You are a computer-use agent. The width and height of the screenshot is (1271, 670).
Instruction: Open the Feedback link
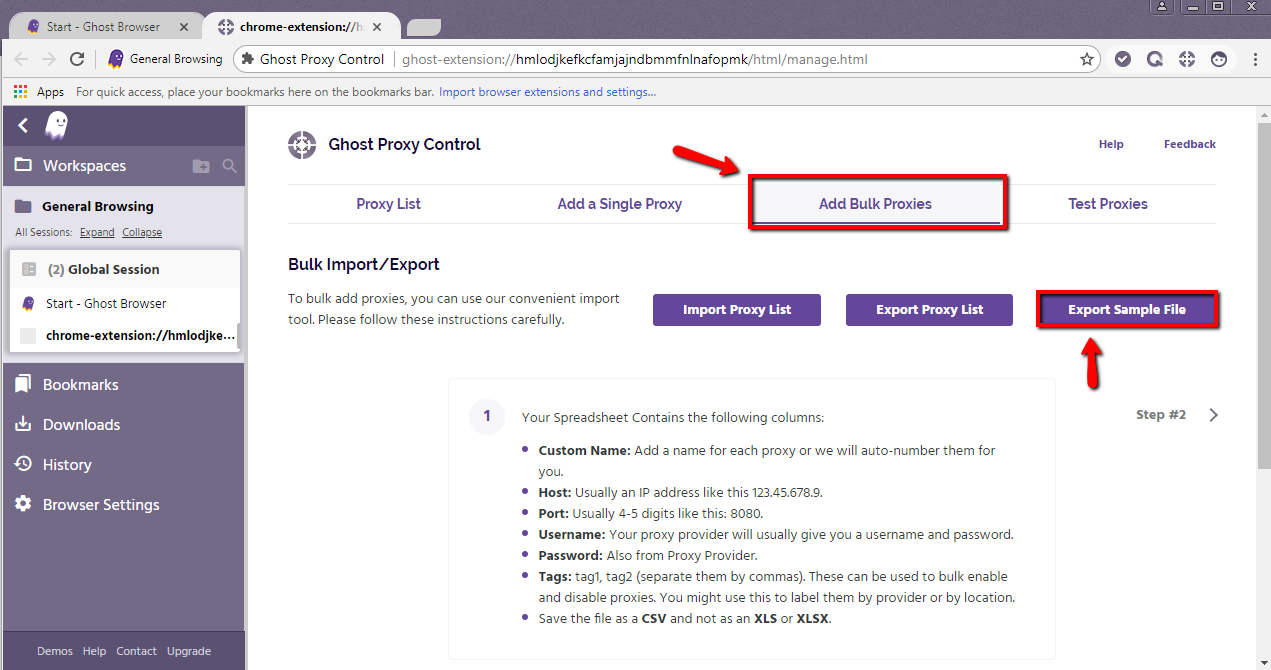pos(1190,145)
